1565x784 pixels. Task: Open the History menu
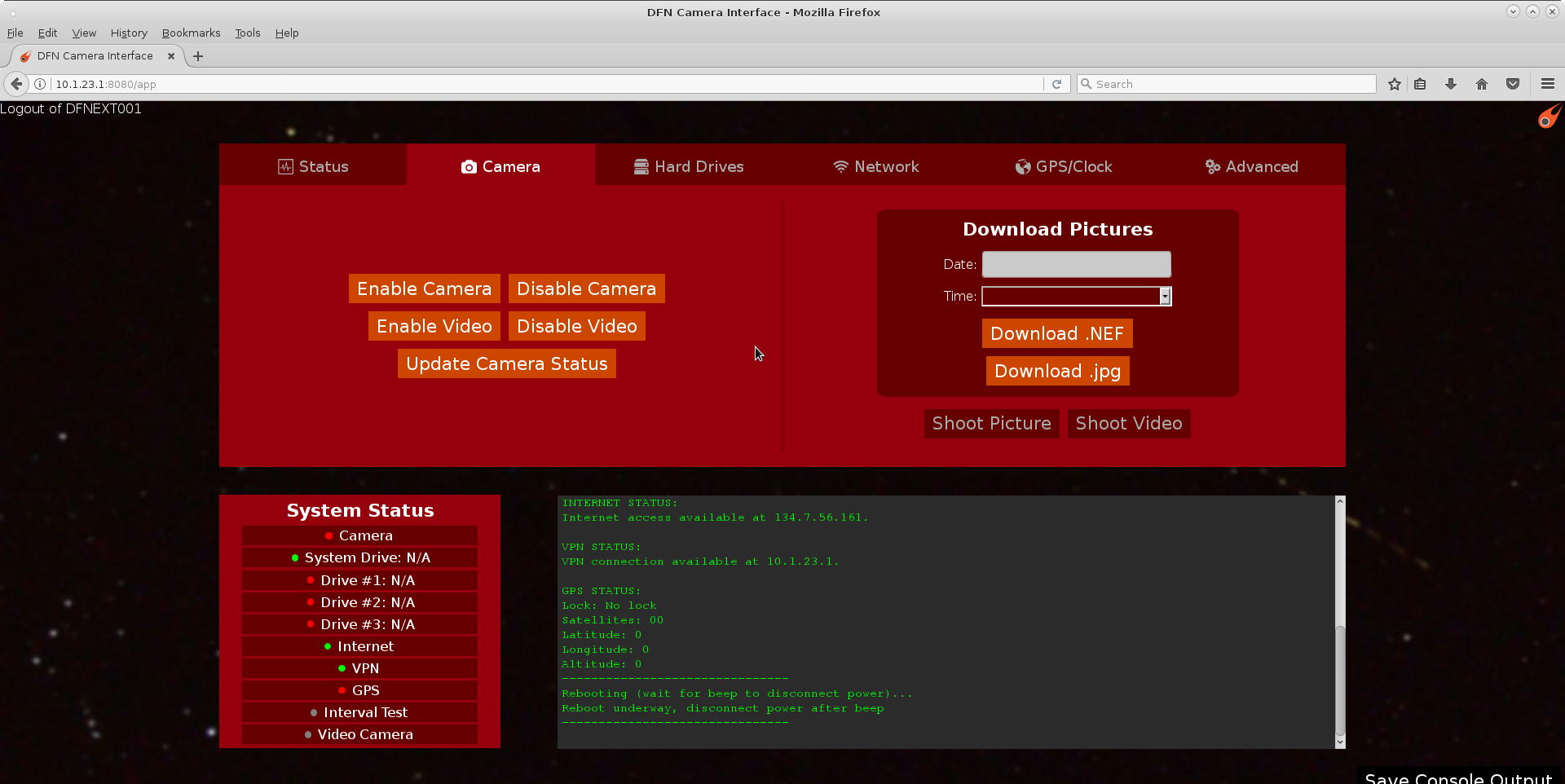pos(128,33)
